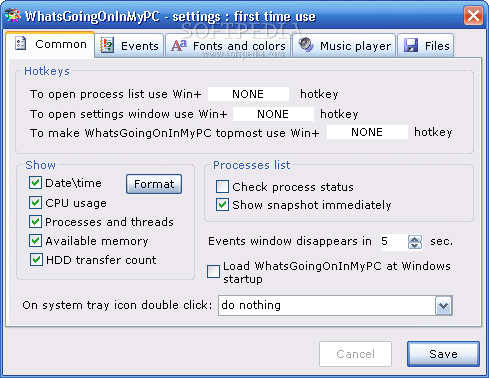The width and height of the screenshot is (489, 378).
Task: Switch to the Events tab
Action: pyautogui.click(x=129, y=46)
